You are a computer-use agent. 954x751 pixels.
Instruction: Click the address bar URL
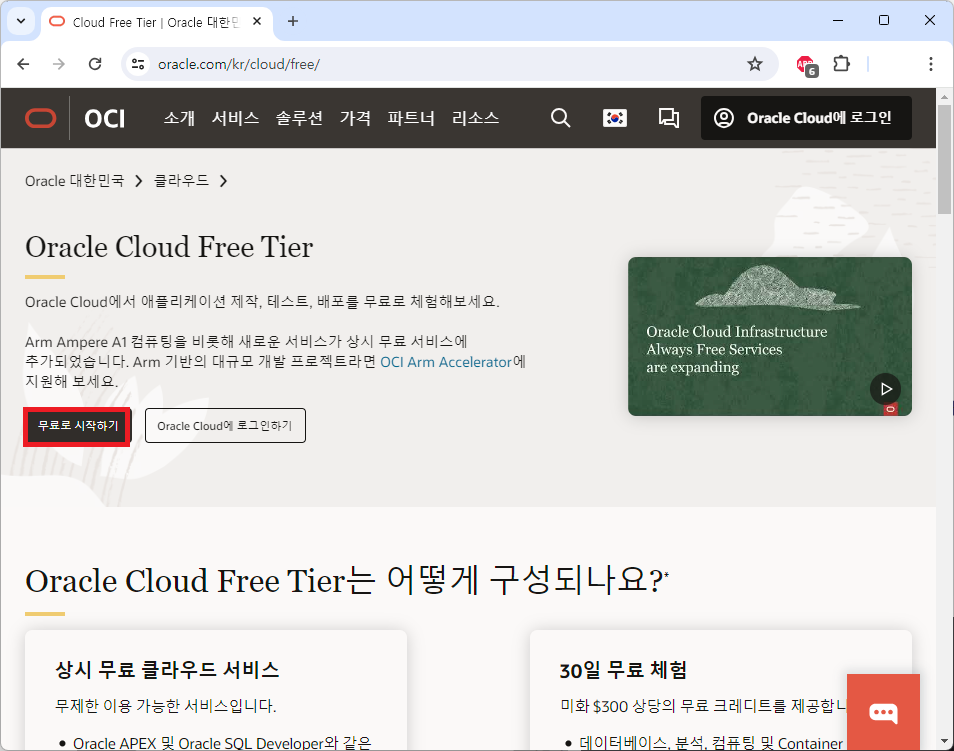(238, 65)
